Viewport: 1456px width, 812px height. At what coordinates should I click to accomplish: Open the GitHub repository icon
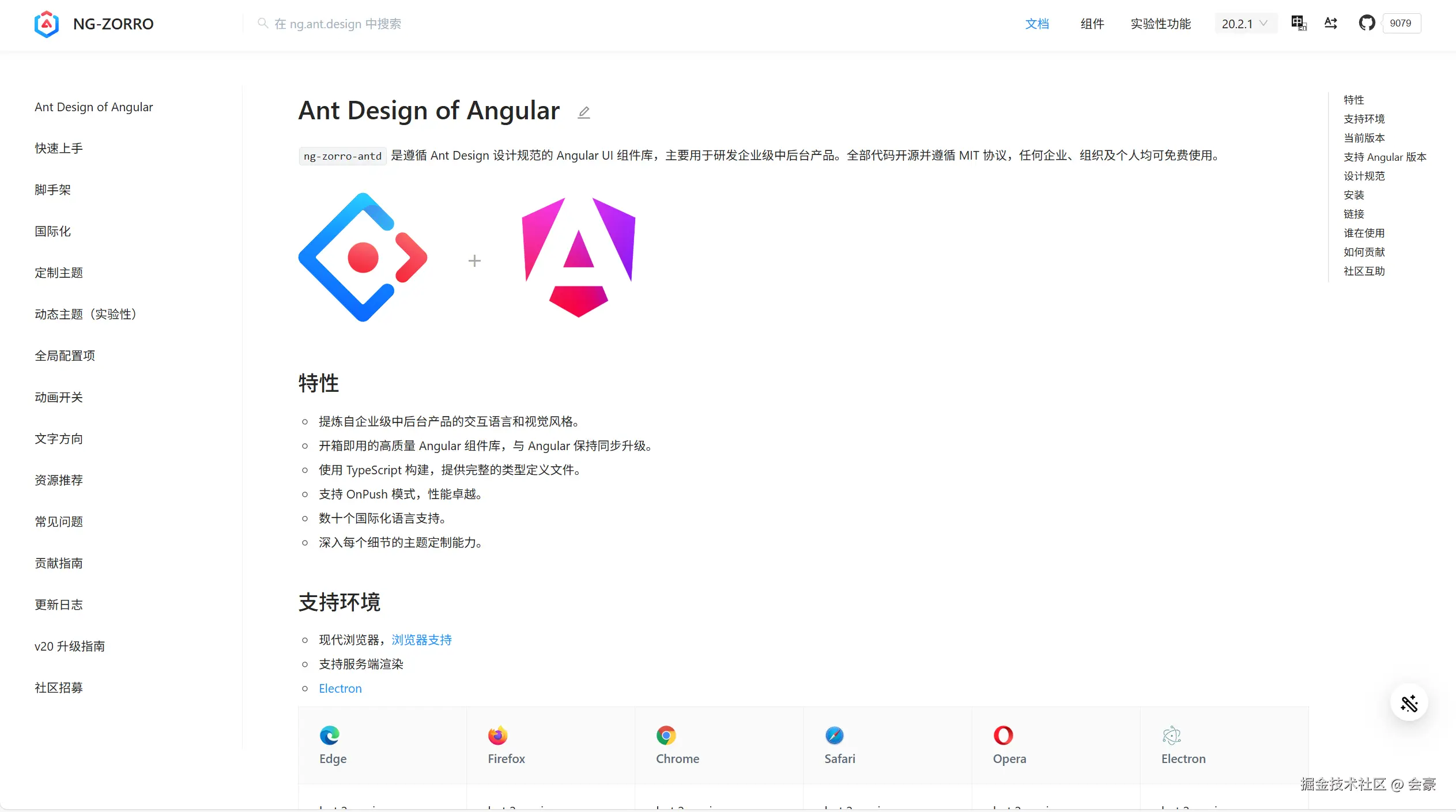(x=1367, y=23)
